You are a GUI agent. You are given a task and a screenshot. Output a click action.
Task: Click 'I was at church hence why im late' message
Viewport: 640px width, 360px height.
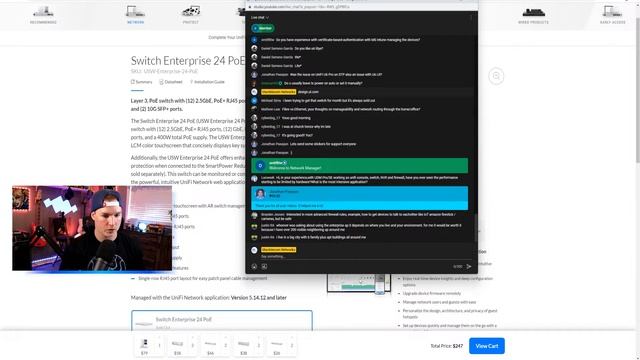(x=306, y=127)
